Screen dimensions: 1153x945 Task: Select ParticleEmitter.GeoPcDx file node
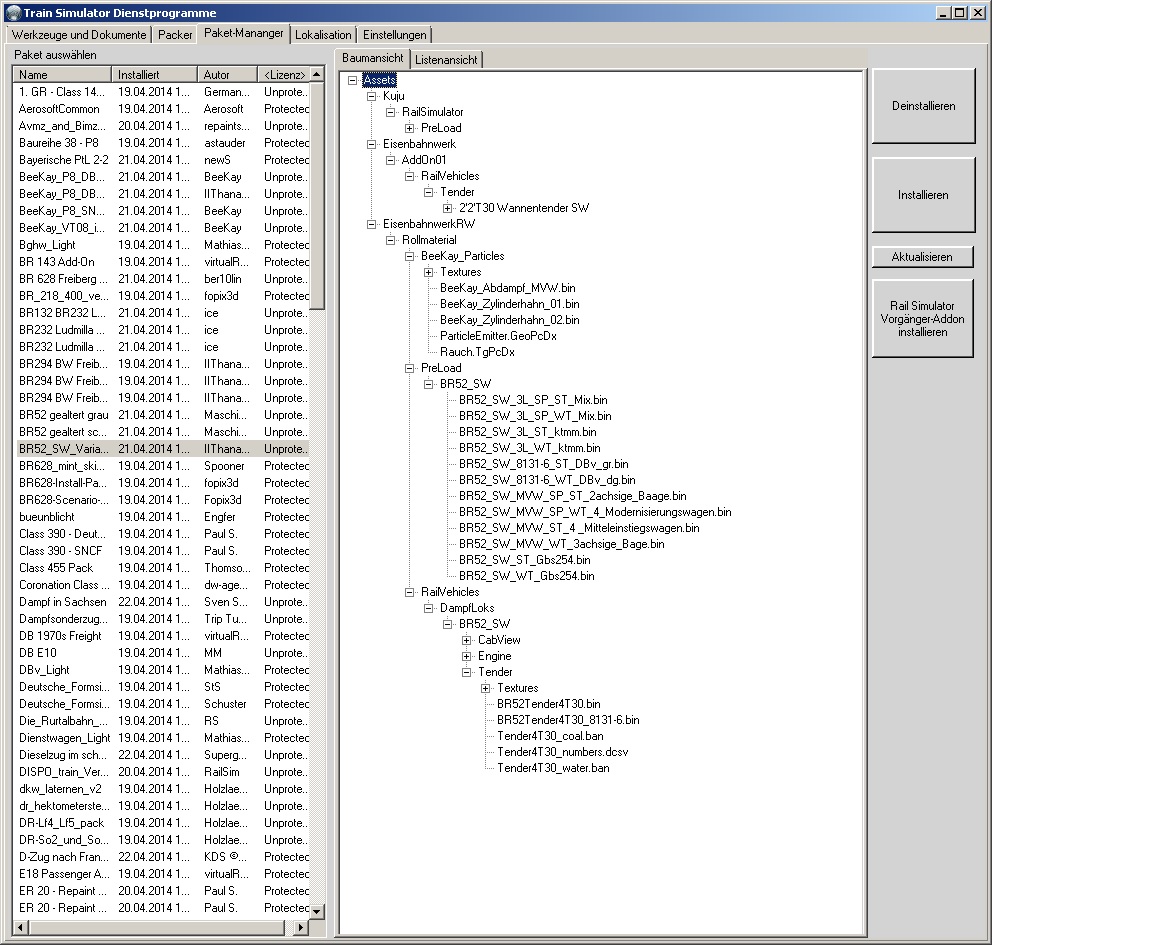[498, 336]
